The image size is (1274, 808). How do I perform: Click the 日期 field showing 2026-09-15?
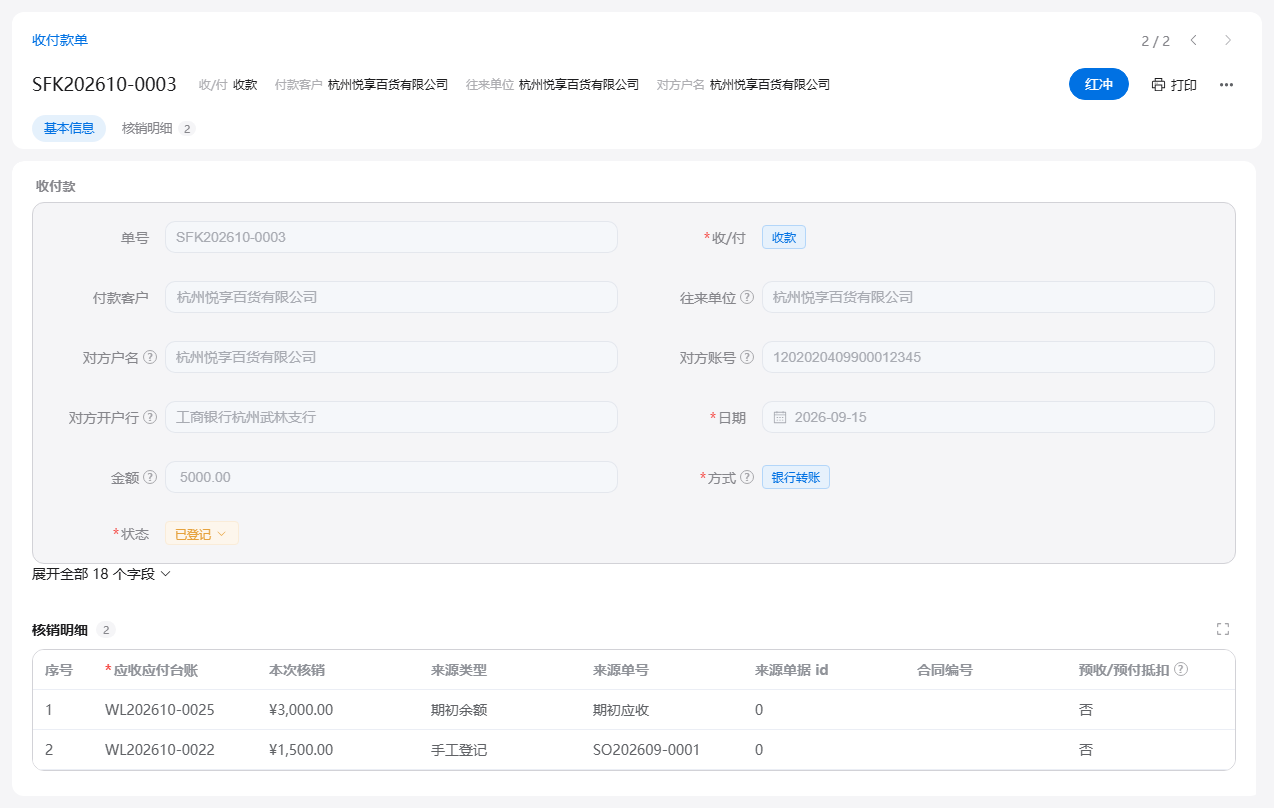click(x=988, y=417)
